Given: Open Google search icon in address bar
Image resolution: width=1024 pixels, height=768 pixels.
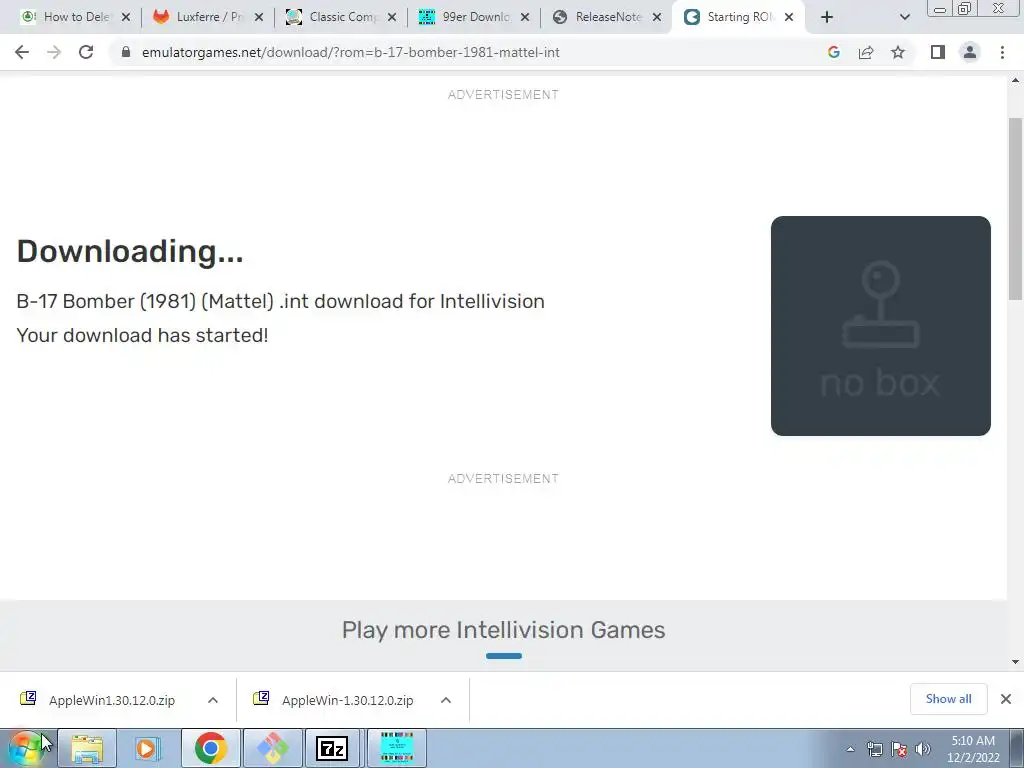Looking at the screenshot, I should tap(833, 52).
